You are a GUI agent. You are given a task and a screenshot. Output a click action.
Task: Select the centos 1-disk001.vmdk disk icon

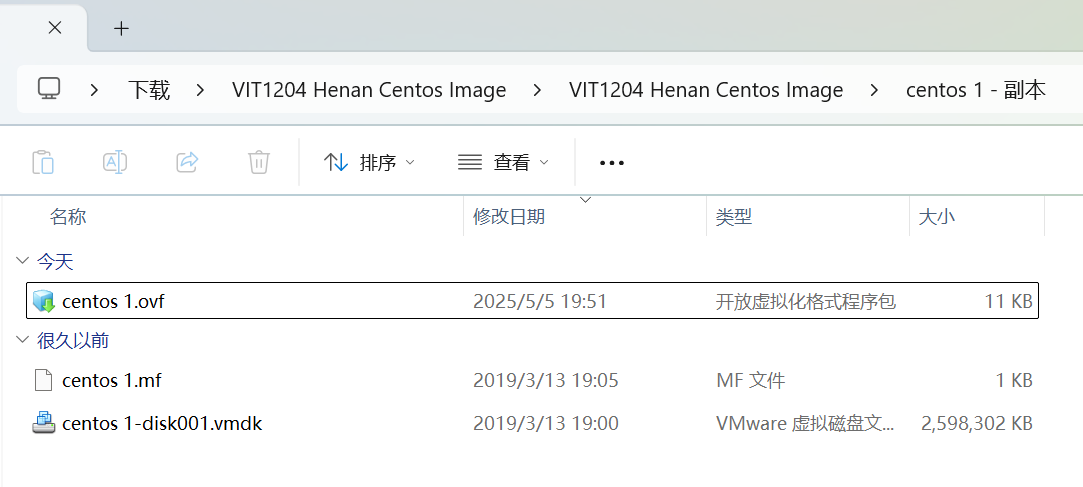pos(44,423)
